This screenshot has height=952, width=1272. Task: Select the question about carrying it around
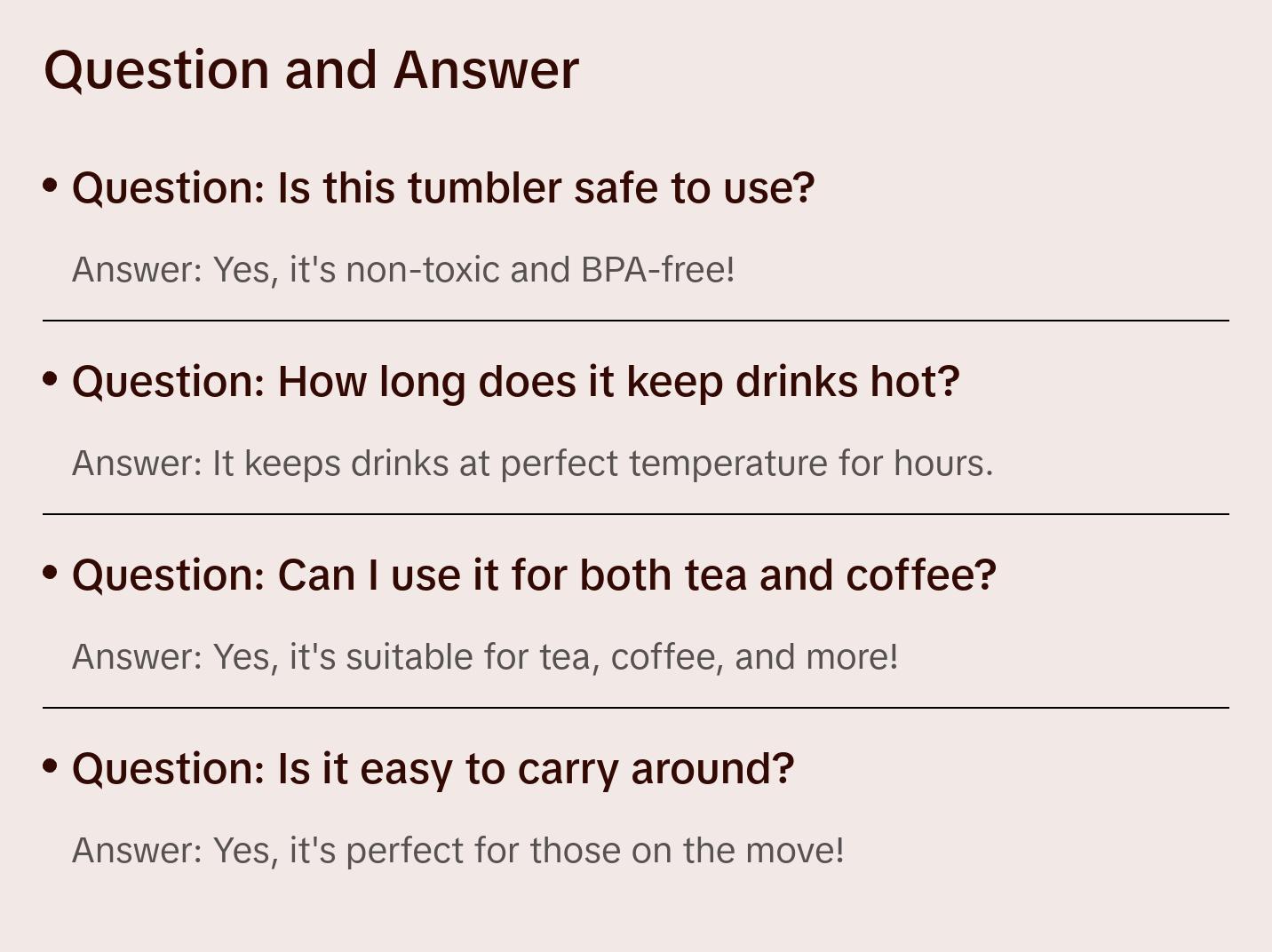[433, 769]
